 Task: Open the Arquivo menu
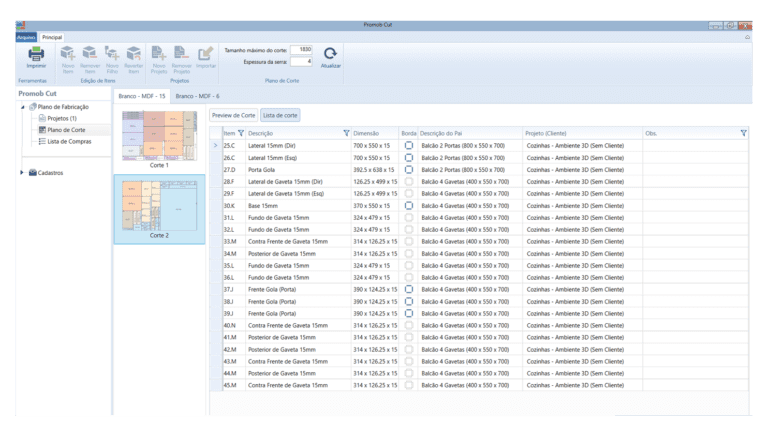click(26, 36)
